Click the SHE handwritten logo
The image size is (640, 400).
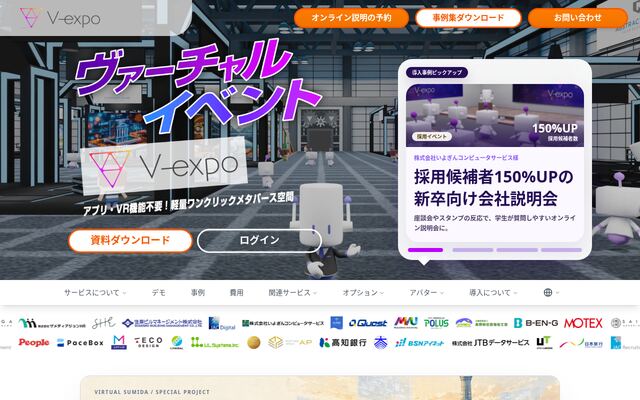click(x=103, y=323)
